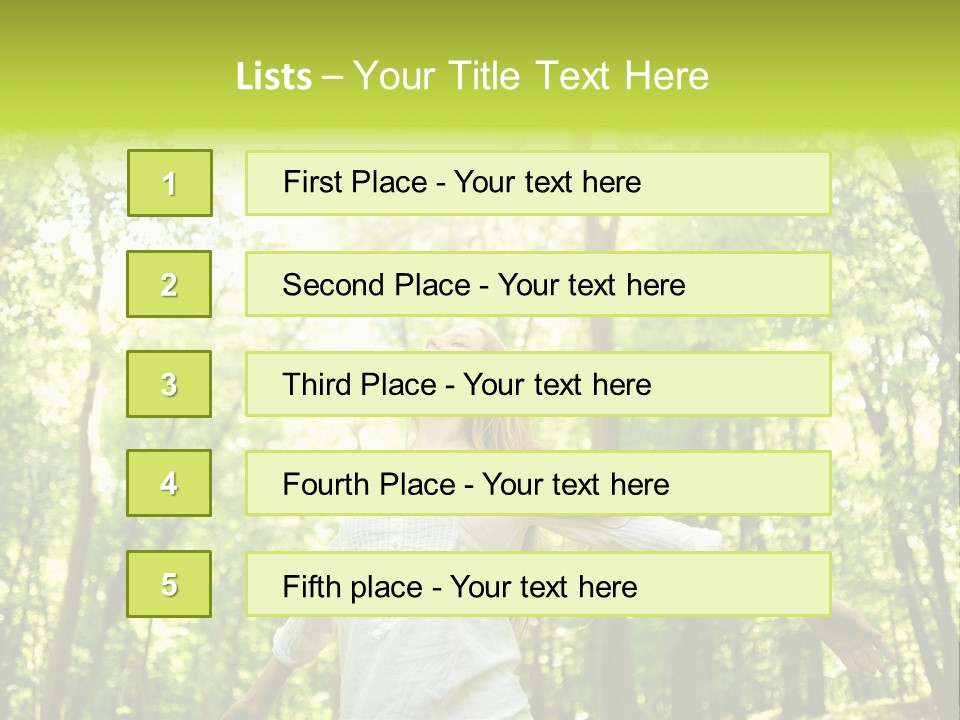This screenshot has width=960, height=720.
Task: Click the number 5 box
Action: point(169,584)
